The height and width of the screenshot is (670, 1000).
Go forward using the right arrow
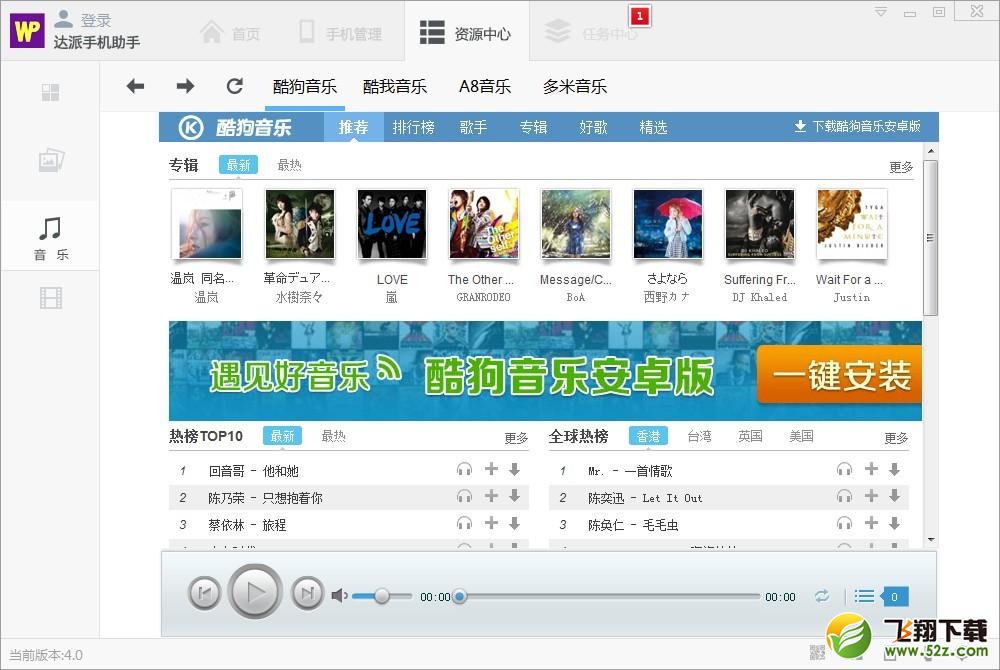tap(186, 86)
